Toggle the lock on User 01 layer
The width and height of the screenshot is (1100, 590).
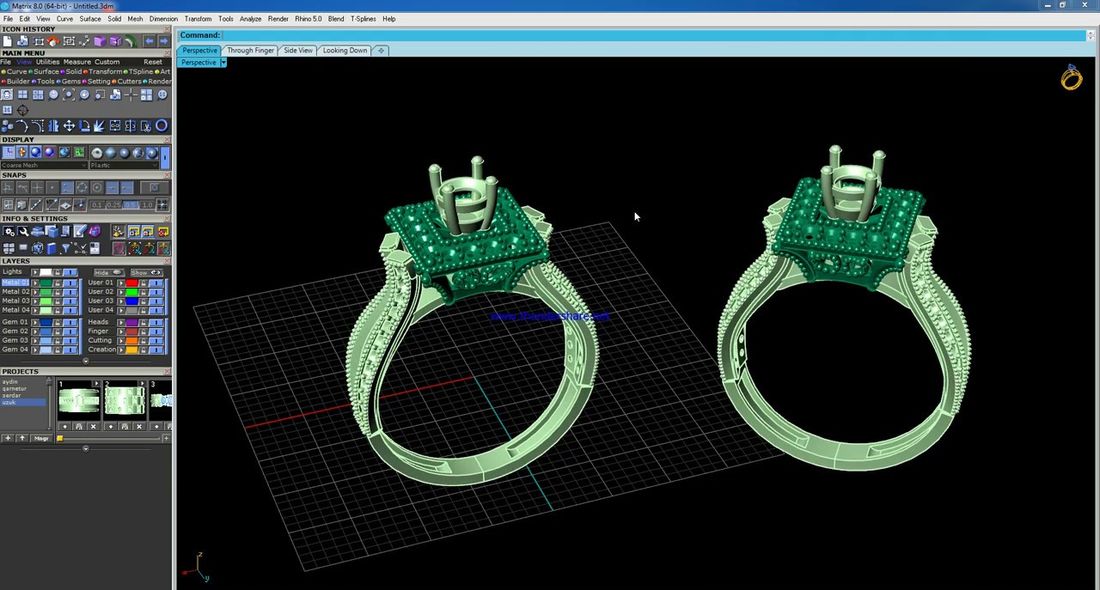point(144,283)
